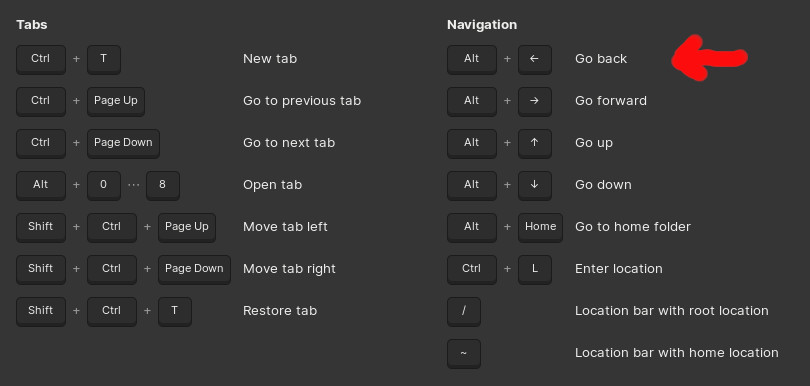The width and height of the screenshot is (810, 386).
Task: Click the up arrow key for Go up
Action: pos(535,143)
